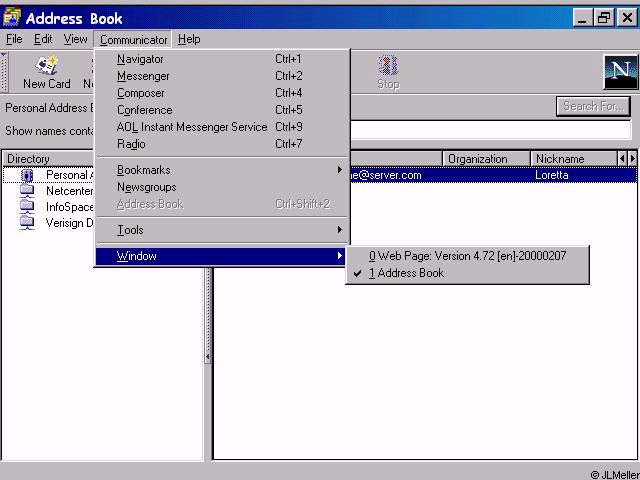640x480 pixels.
Task: Expand the Bookmarks submenu arrow
Action: point(340,169)
